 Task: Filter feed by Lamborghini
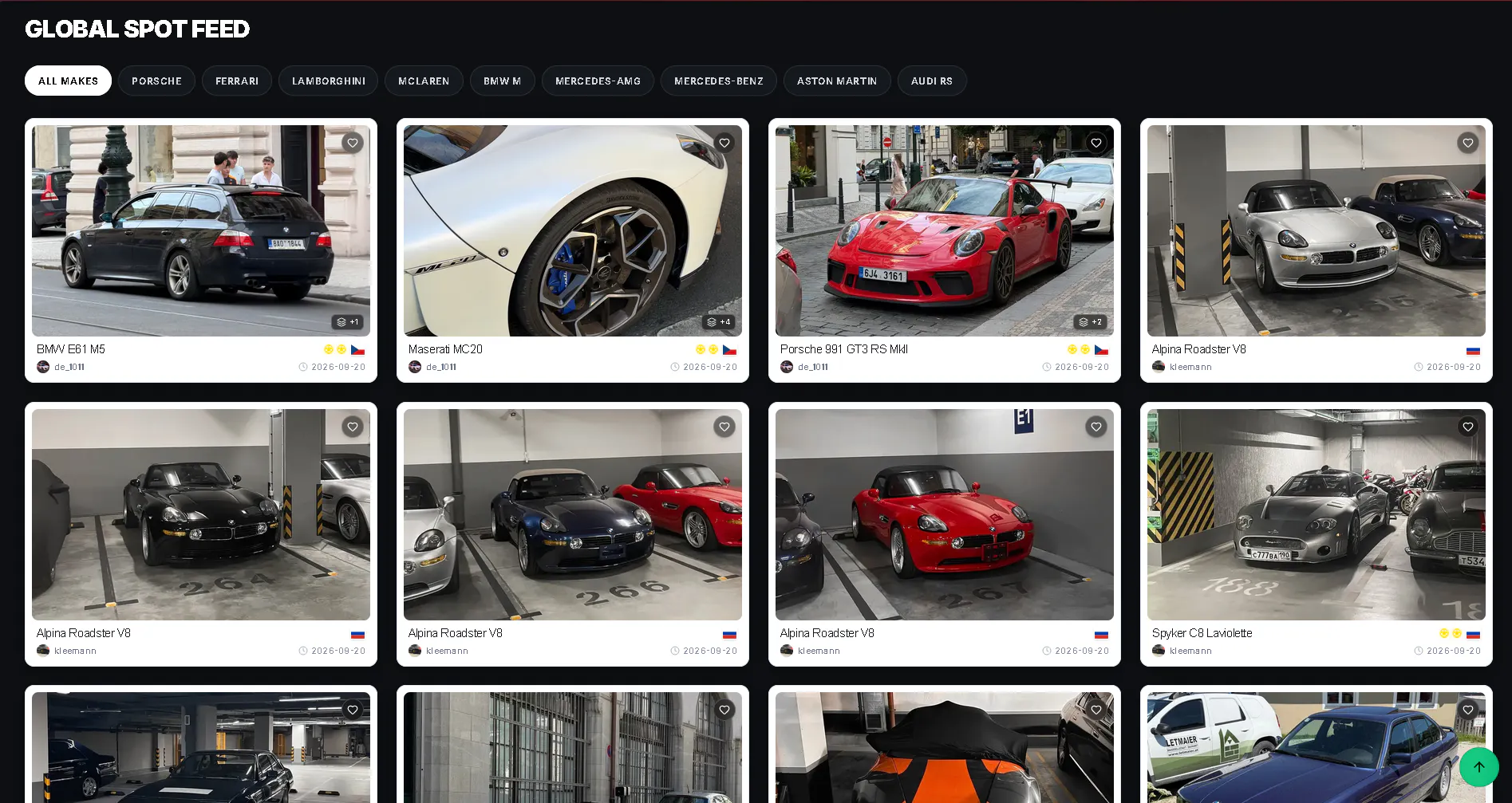coord(329,81)
